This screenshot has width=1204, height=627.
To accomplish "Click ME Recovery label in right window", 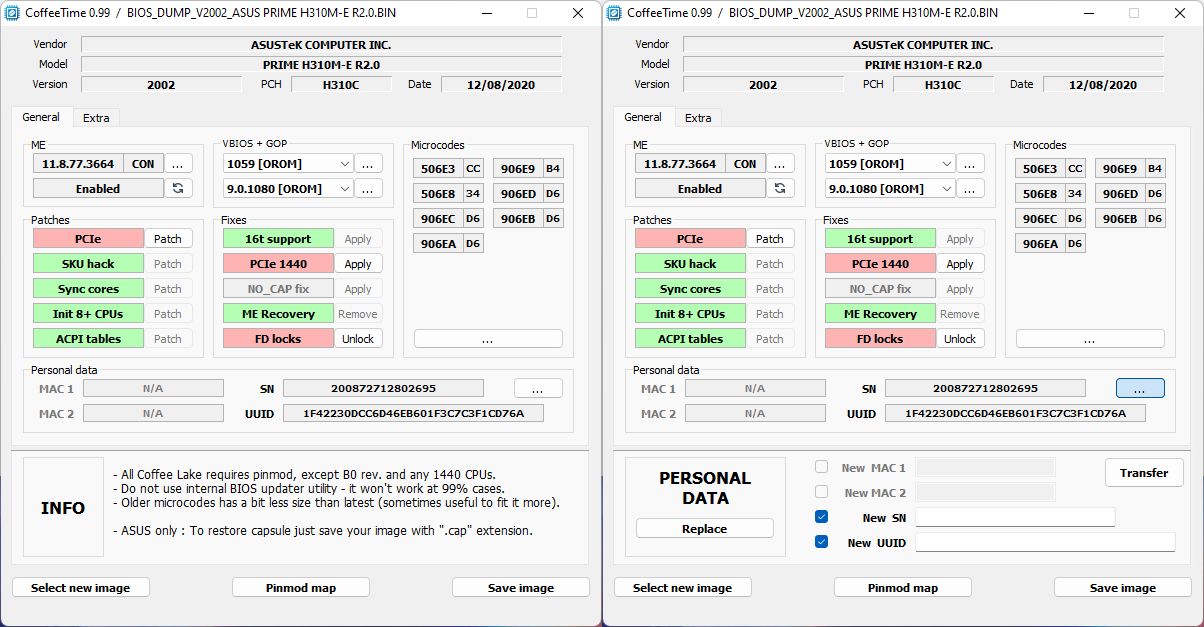I will click(880, 313).
